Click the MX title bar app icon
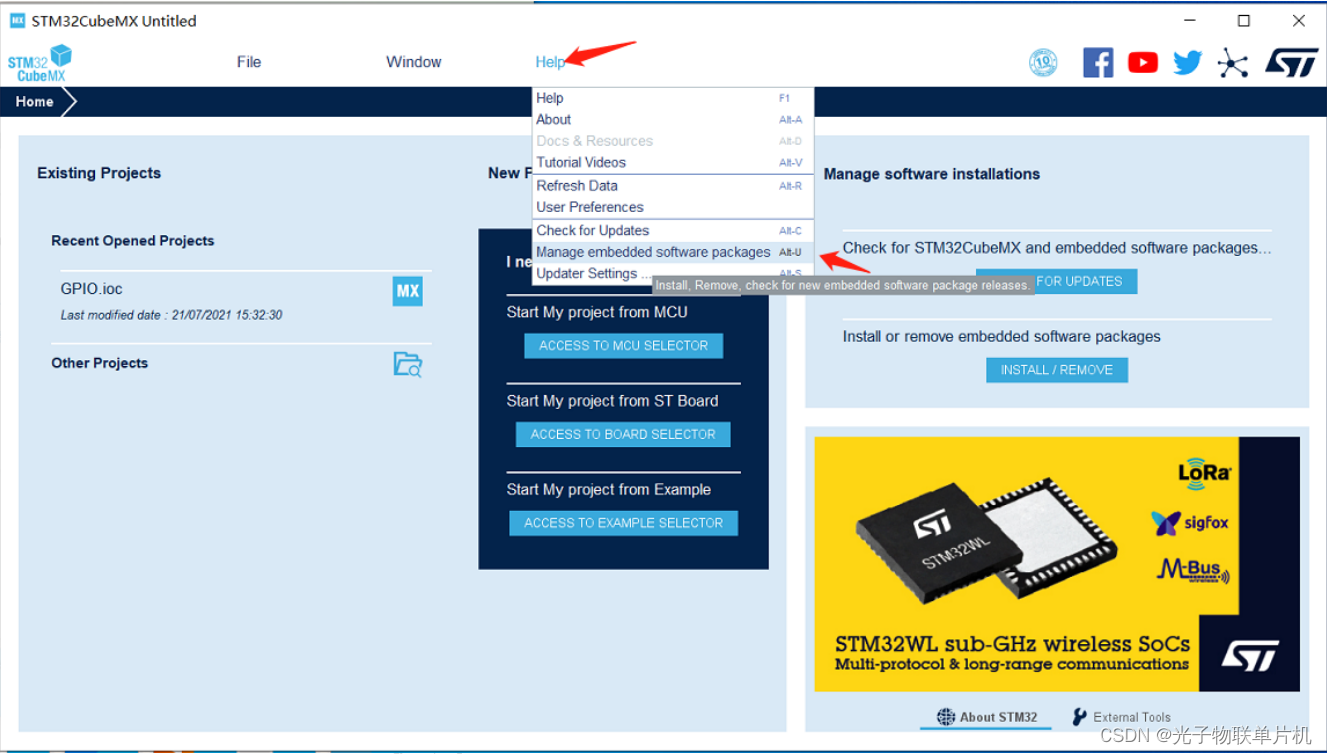The height and width of the screenshot is (754, 1327). [x=17, y=20]
